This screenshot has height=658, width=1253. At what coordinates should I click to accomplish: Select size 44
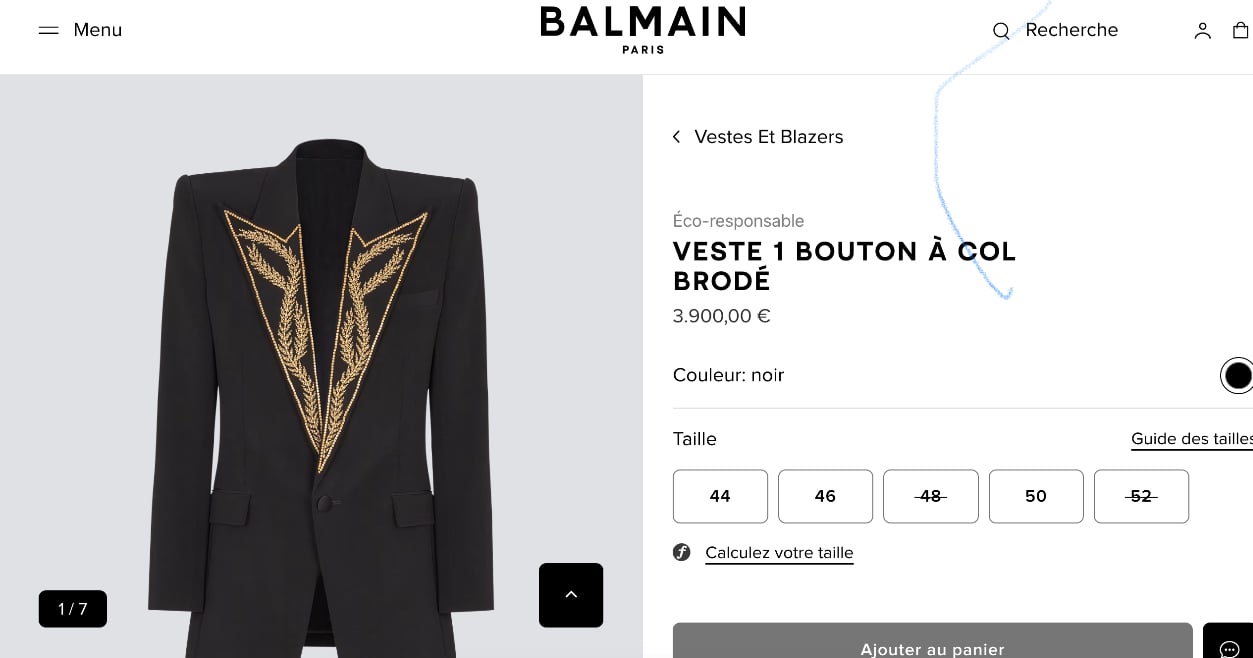[720, 496]
